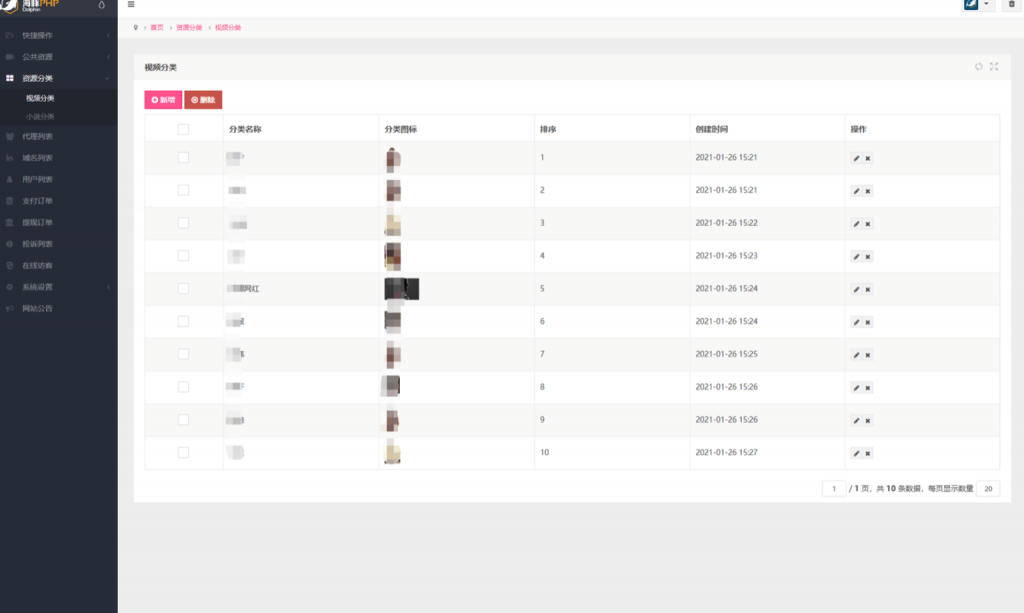1024x613 pixels.
Task: Click the pink 新增 button
Action: (x=163, y=100)
